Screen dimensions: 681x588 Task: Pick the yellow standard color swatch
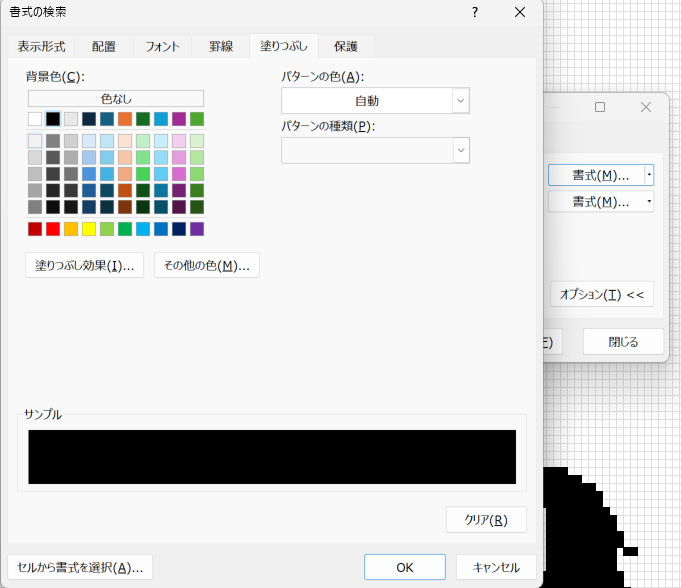pos(89,229)
